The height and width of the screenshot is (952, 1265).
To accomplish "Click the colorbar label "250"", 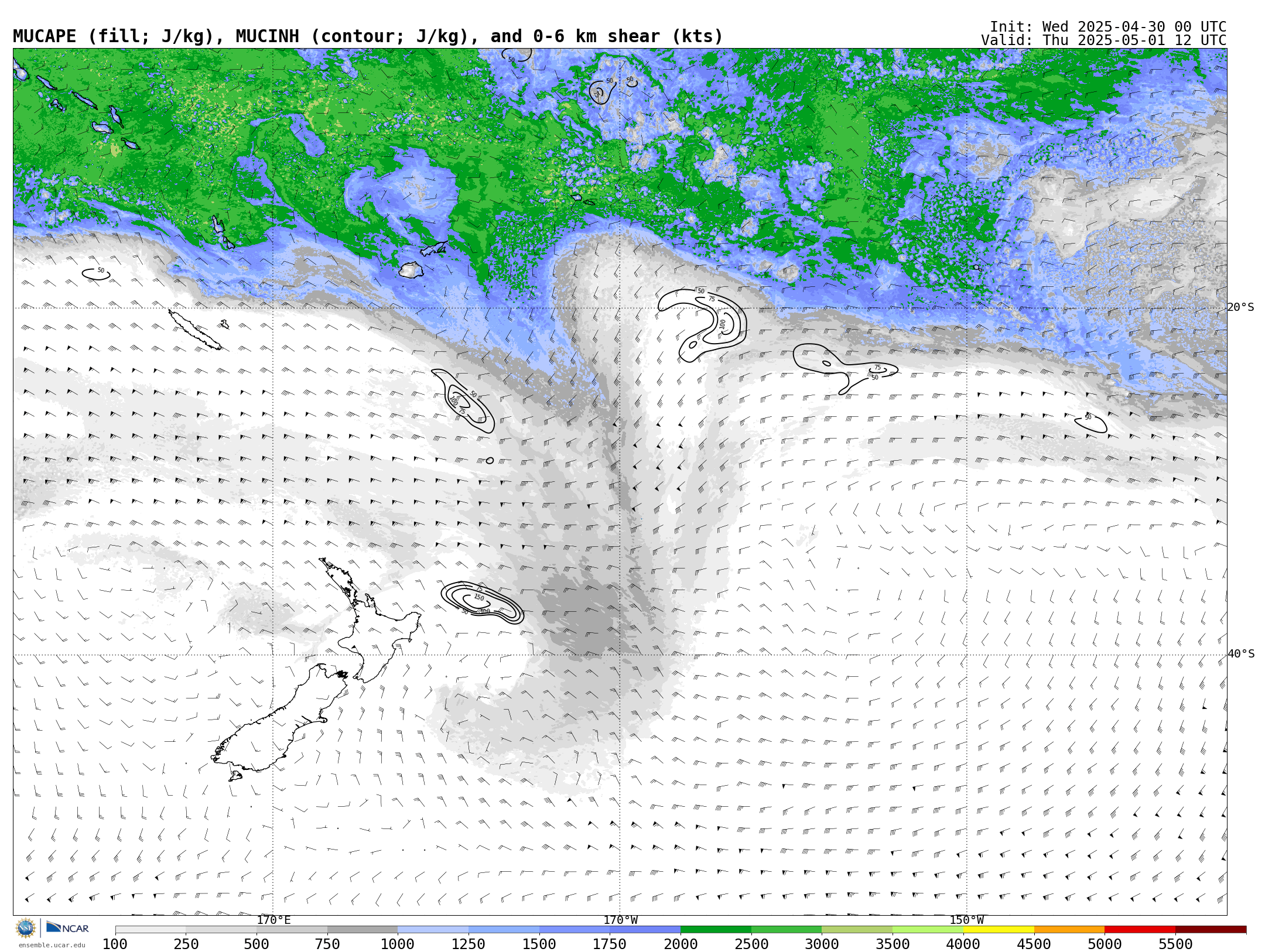I will click(186, 944).
